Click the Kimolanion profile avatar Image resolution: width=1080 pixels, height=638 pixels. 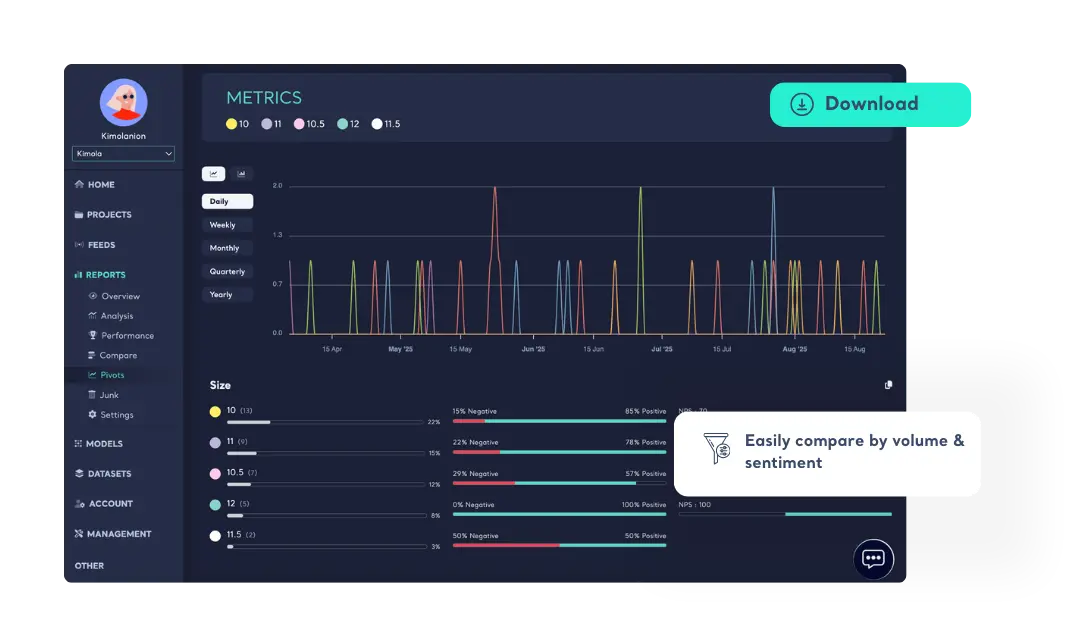pyautogui.click(x=124, y=103)
